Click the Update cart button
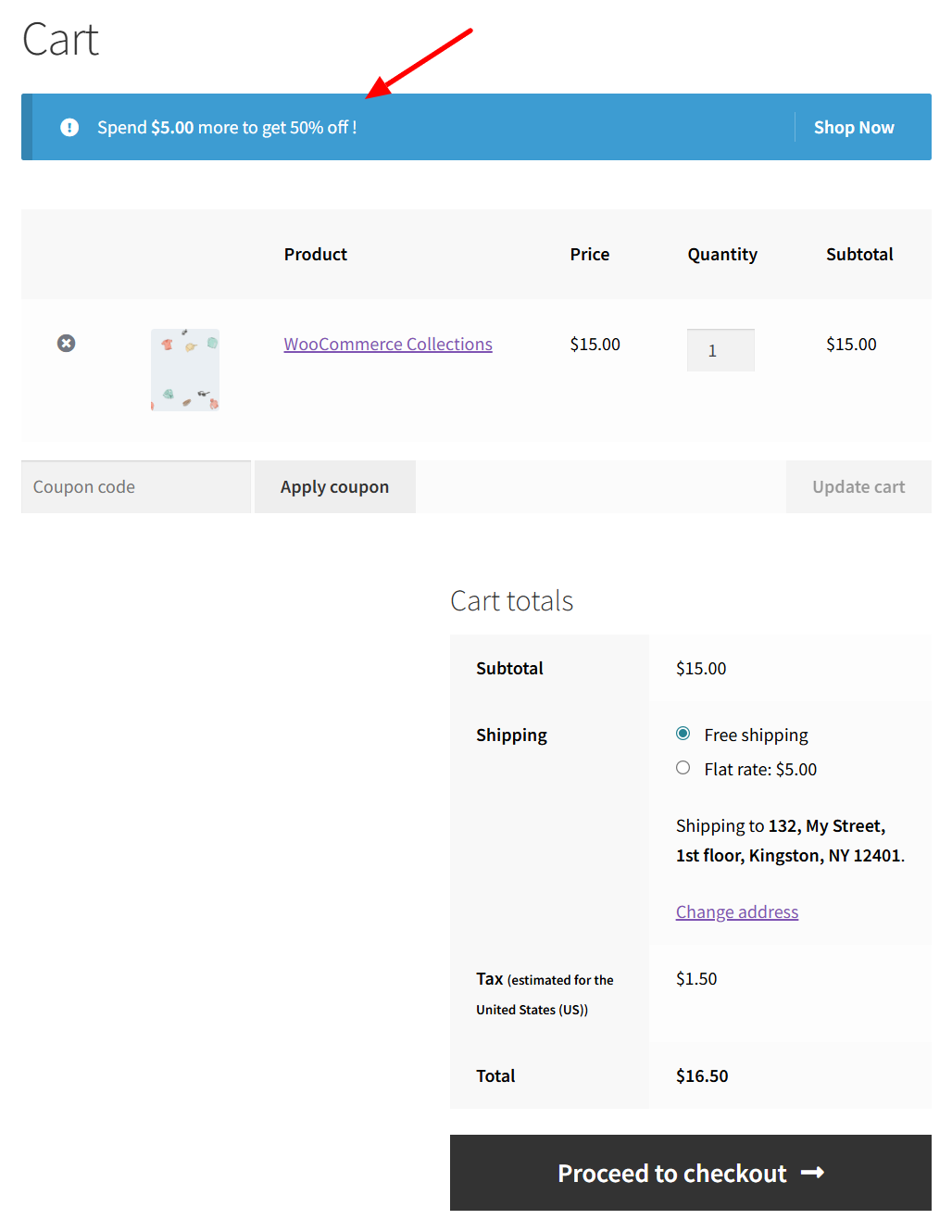Viewport: 952px width, 1232px height. tap(858, 487)
